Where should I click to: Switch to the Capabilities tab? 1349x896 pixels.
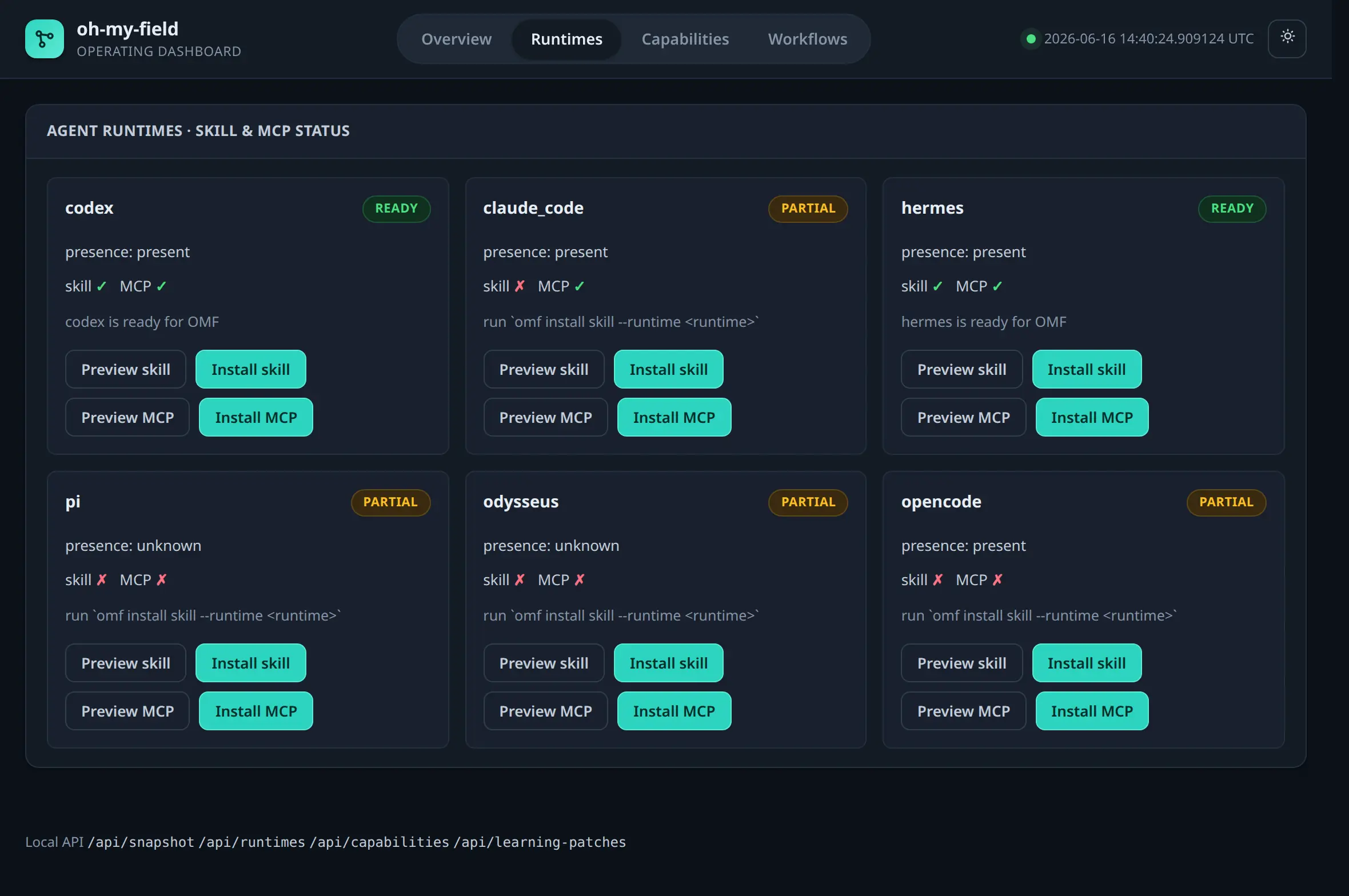tap(685, 39)
